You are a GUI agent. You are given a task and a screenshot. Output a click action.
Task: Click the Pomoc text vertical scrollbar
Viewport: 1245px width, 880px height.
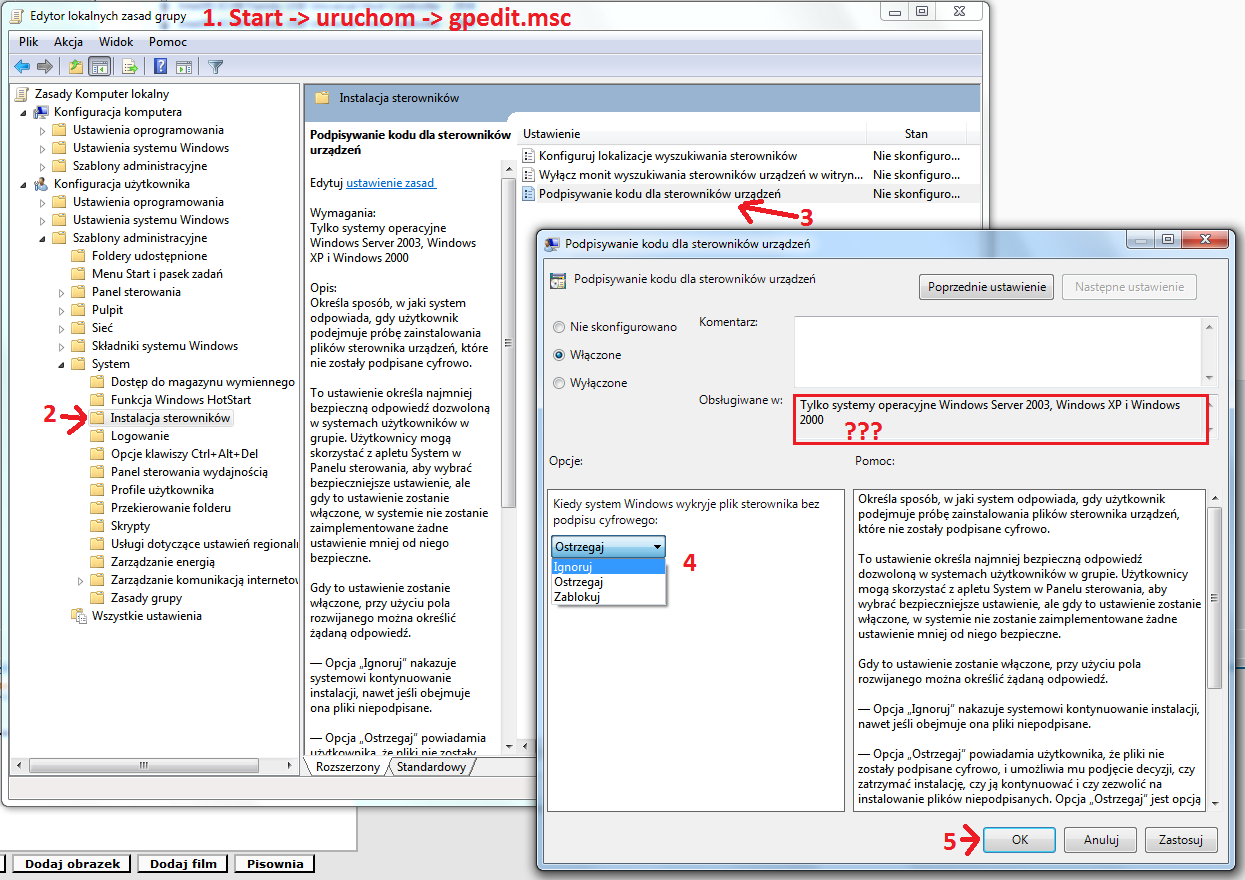point(1214,650)
